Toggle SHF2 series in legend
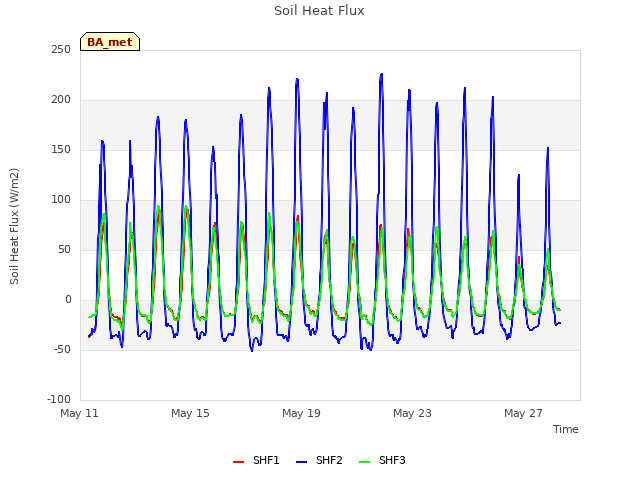 [319, 460]
